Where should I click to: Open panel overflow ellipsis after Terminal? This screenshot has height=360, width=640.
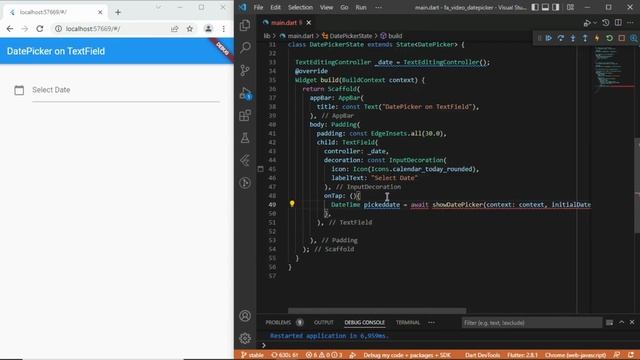(431, 322)
